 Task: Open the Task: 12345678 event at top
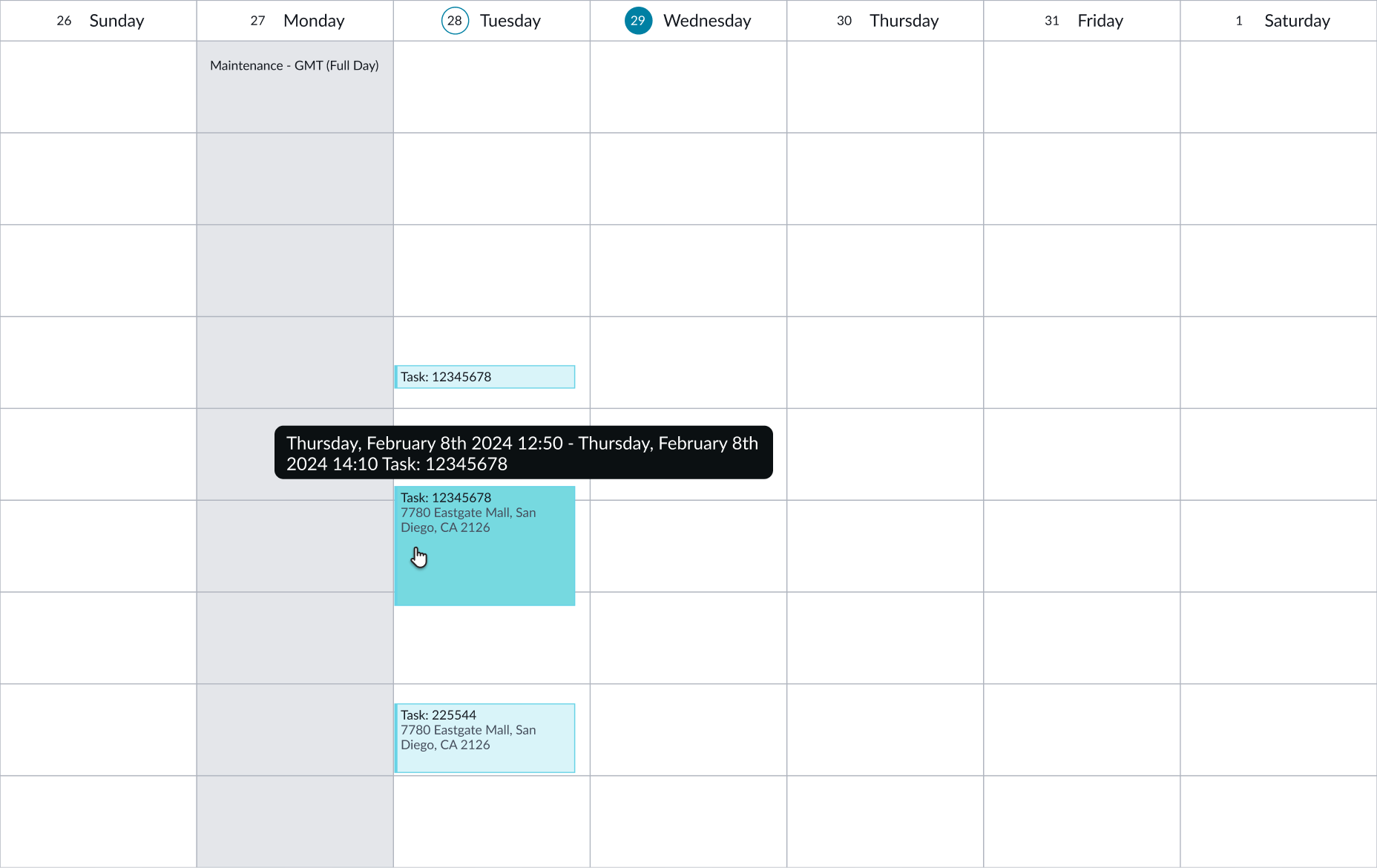tap(484, 377)
